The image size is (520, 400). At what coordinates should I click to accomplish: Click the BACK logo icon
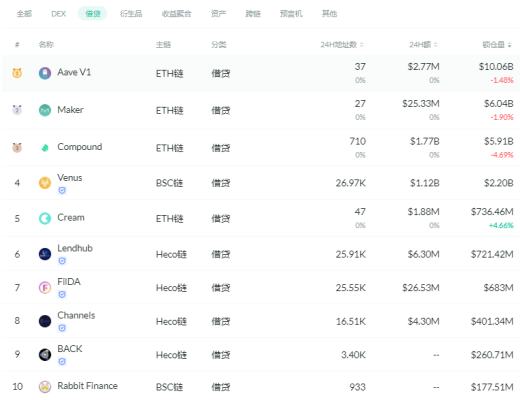pyautogui.click(x=45, y=354)
